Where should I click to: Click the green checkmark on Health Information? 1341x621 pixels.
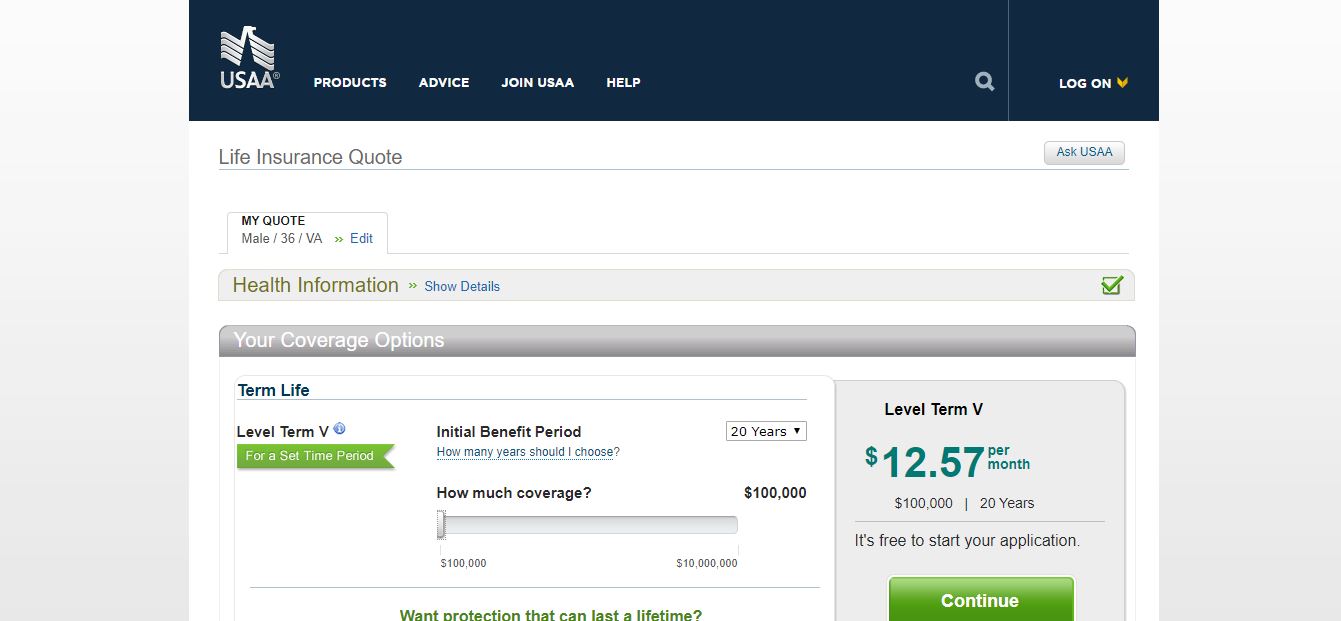point(1111,284)
